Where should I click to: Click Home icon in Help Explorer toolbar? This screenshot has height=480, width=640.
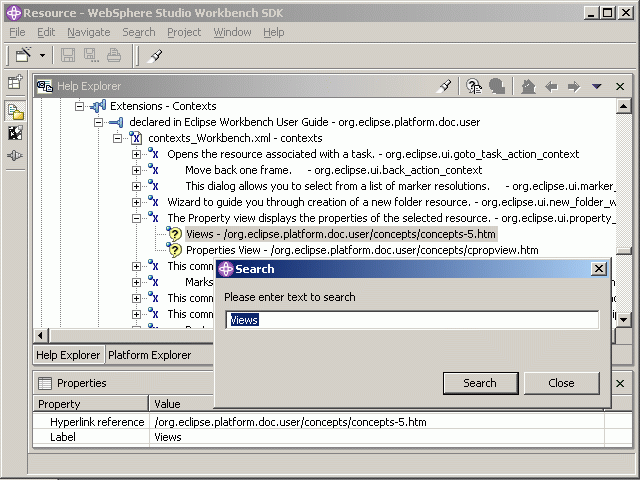coord(529,87)
